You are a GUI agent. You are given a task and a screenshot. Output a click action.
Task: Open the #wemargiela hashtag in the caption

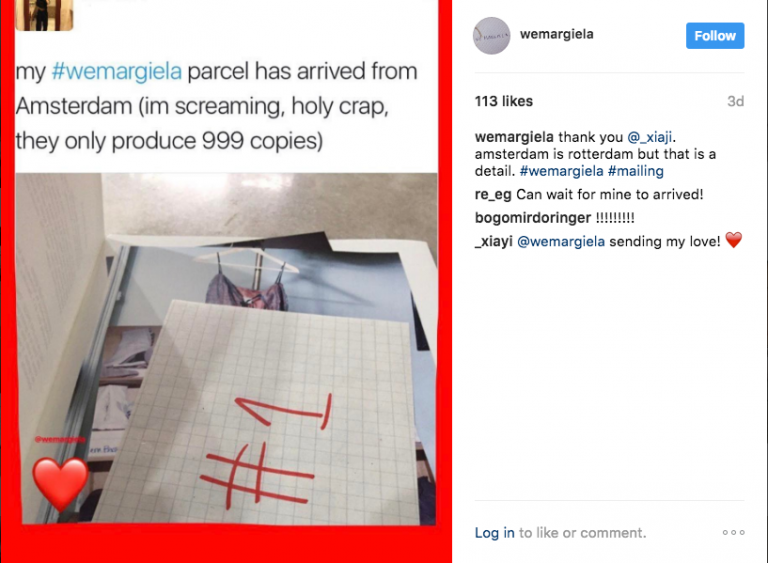[x=561, y=171]
